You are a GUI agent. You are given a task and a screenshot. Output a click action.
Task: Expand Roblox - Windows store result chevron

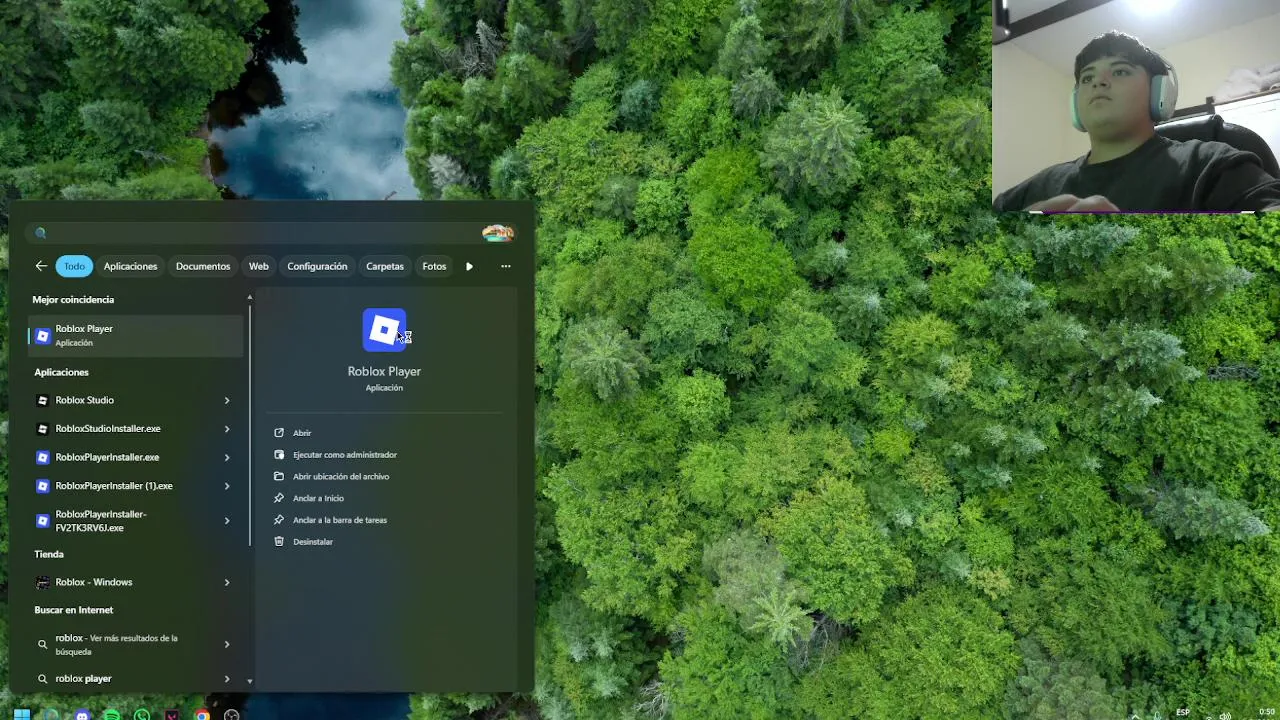(227, 582)
